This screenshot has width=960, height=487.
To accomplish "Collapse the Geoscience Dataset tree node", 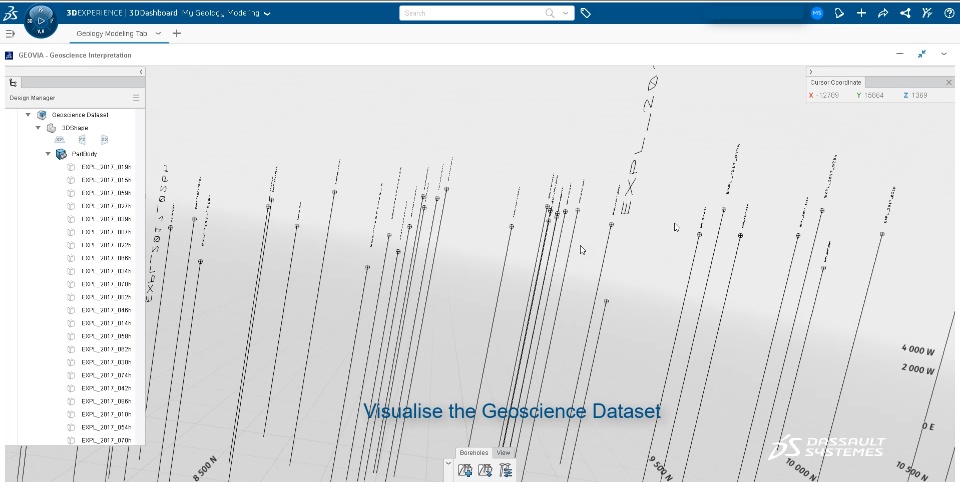I will tap(28, 115).
